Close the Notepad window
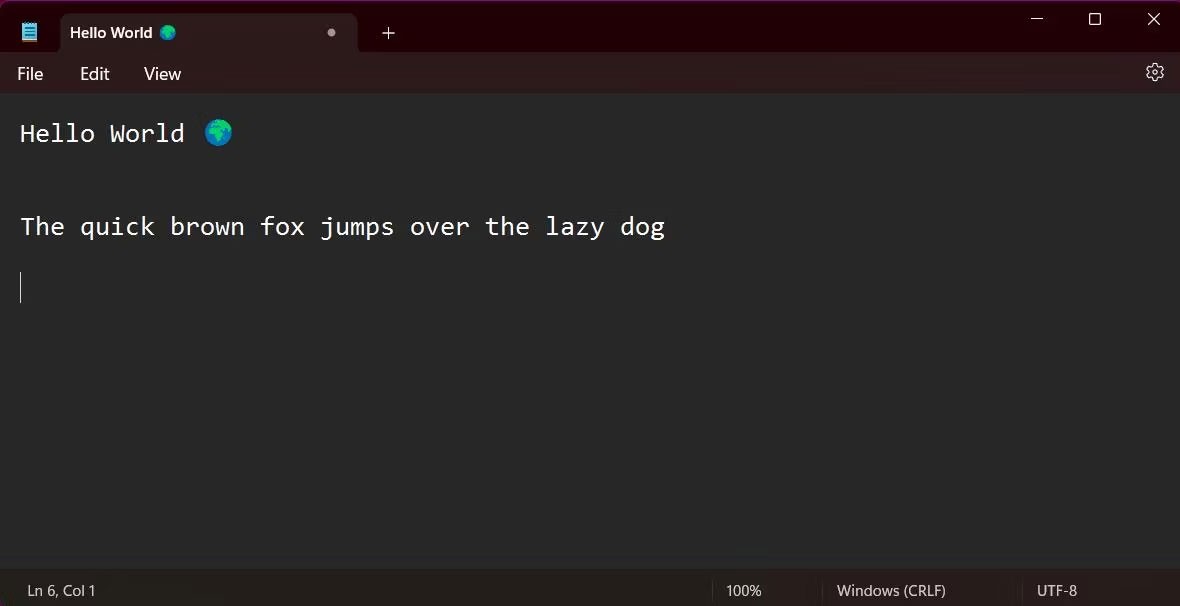The width and height of the screenshot is (1180, 606). [1153, 19]
